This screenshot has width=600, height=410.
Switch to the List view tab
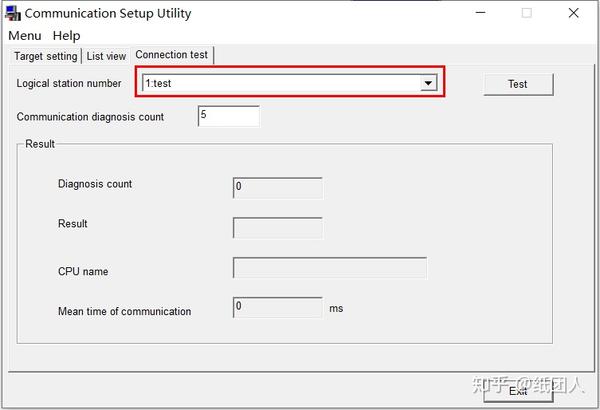click(106, 56)
